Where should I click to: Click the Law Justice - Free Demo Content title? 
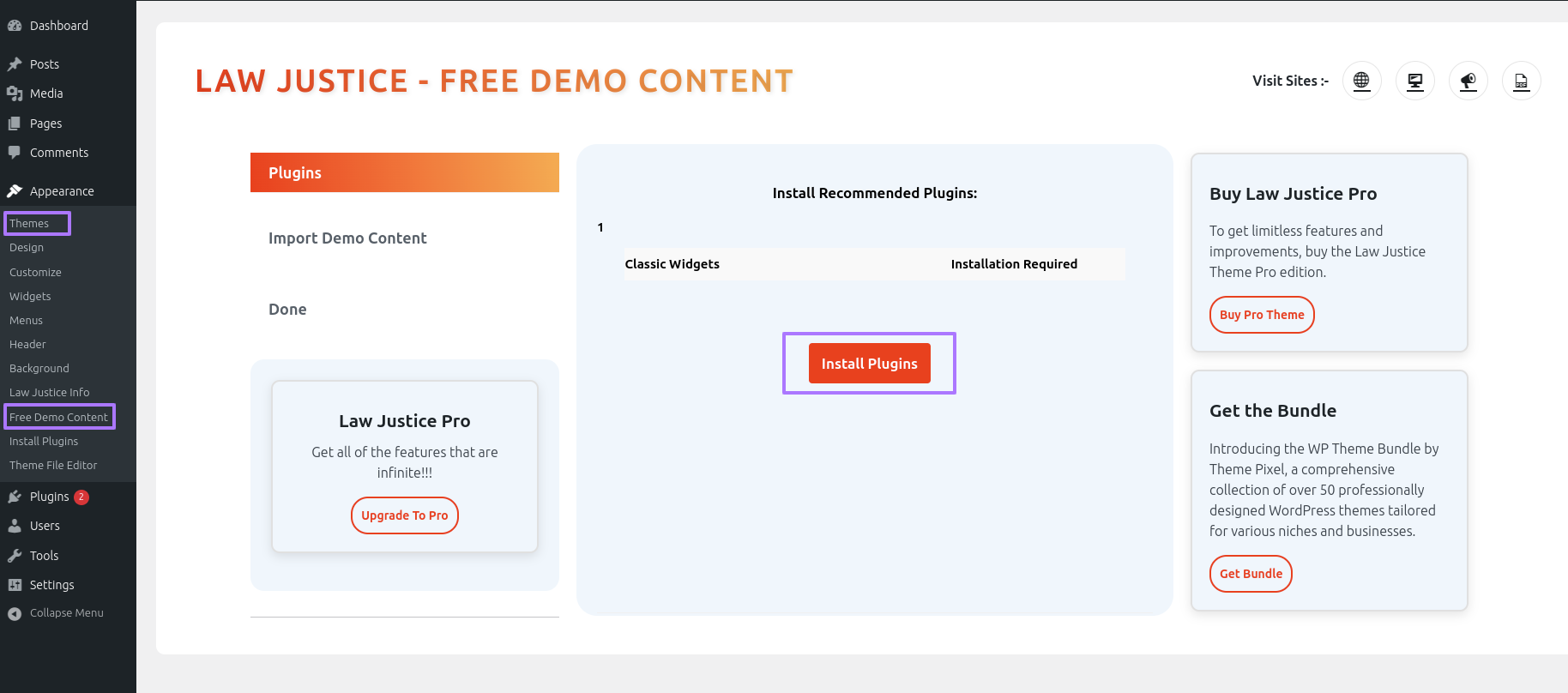[494, 81]
